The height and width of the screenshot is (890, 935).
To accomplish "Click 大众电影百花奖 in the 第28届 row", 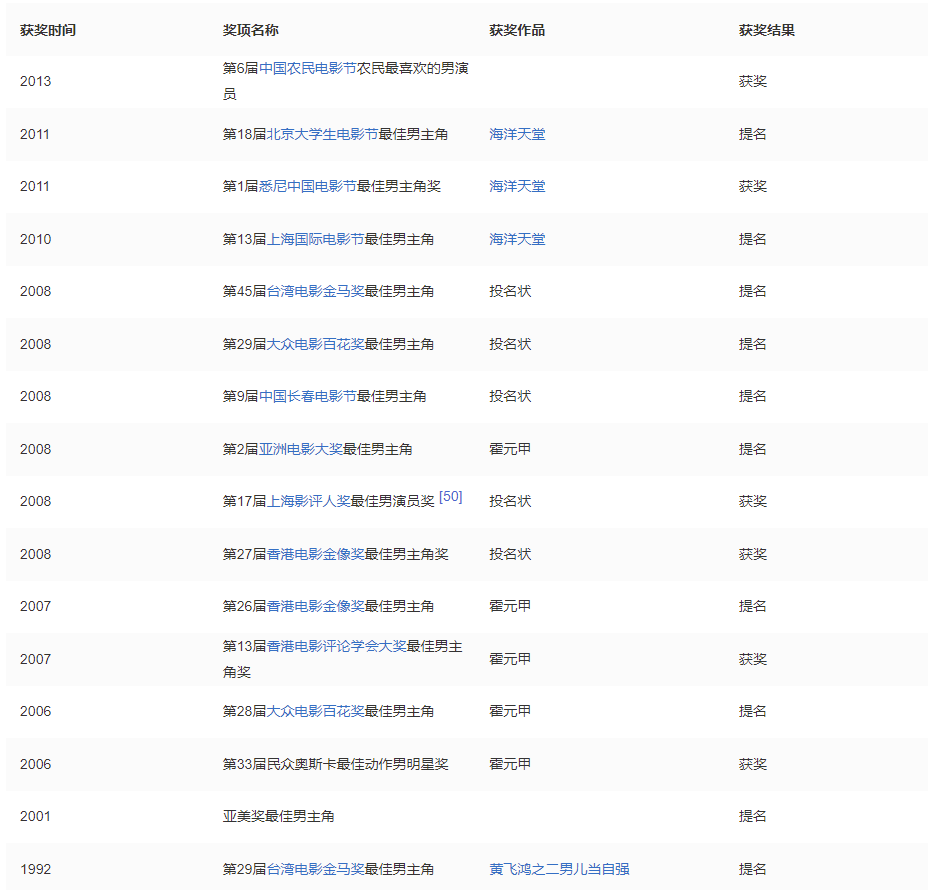I will [x=314, y=711].
